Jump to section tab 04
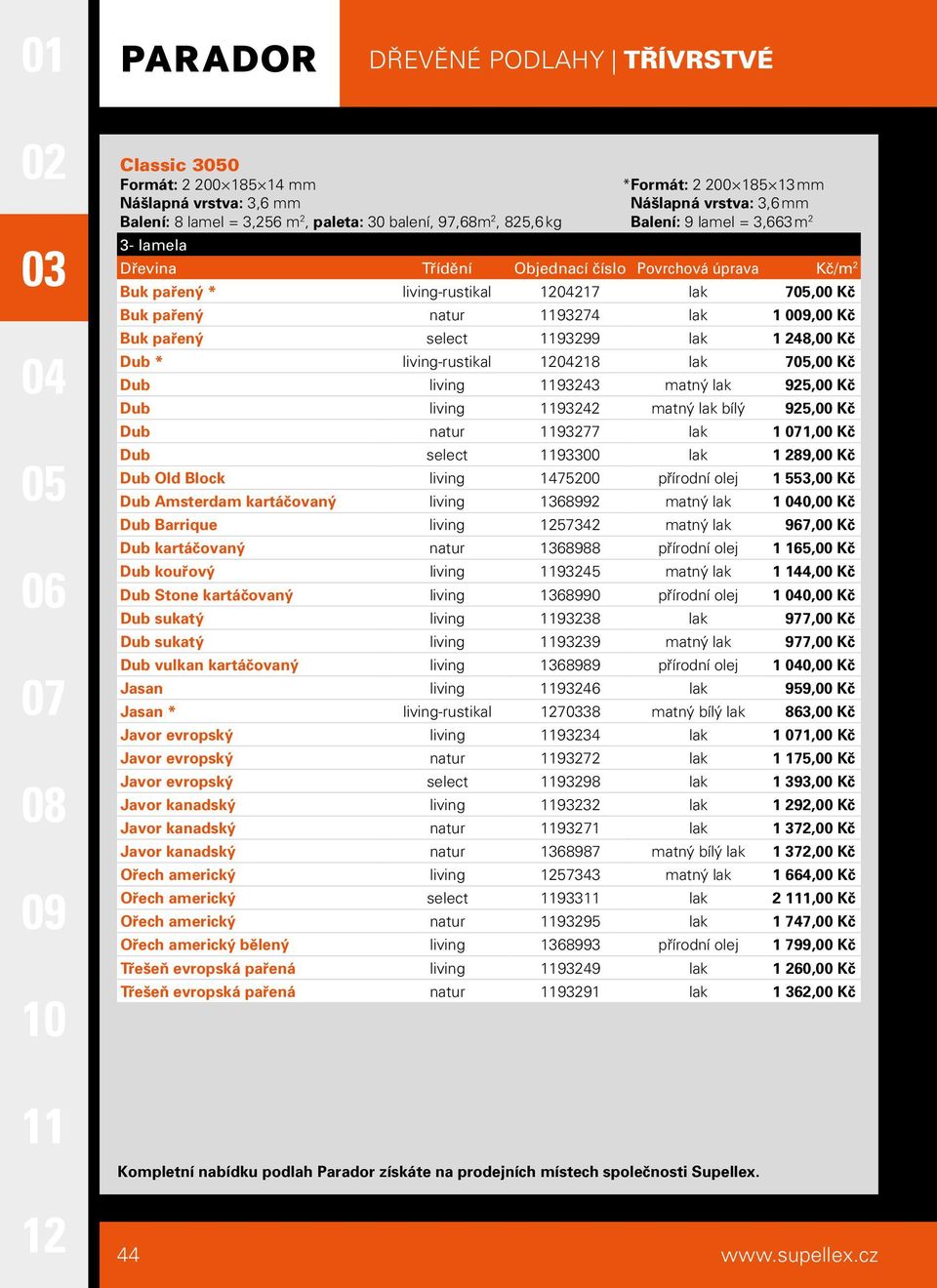Viewport: 937px width, 1288px height. click(43, 377)
